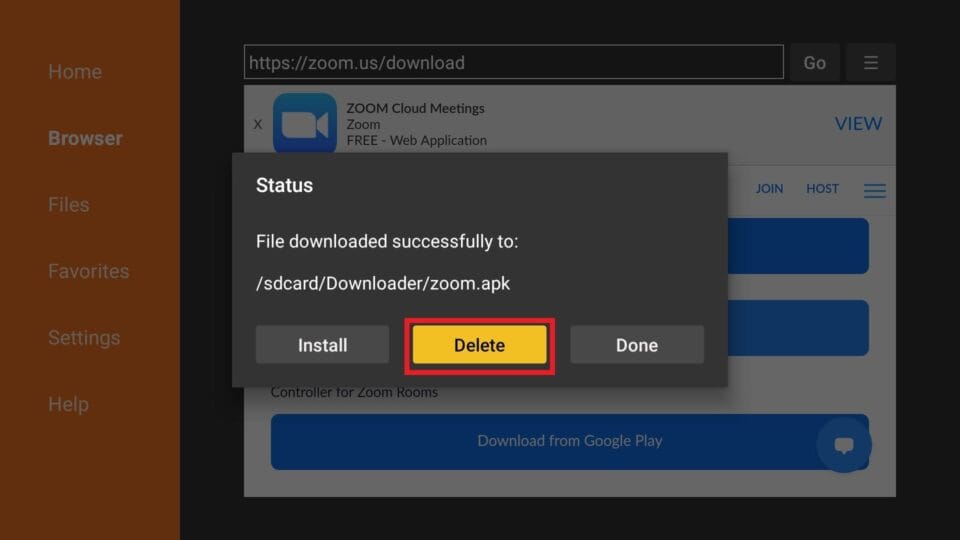960x540 pixels.
Task: Open Settings in the sidebar
Action: coord(84,338)
